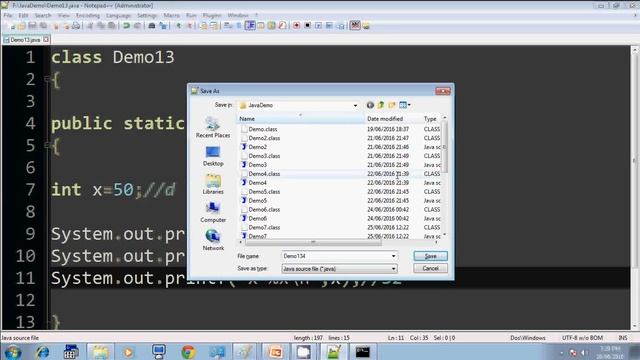Click the Save All toolbar icon
The width and height of the screenshot is (640, 360).
point(42,26)
